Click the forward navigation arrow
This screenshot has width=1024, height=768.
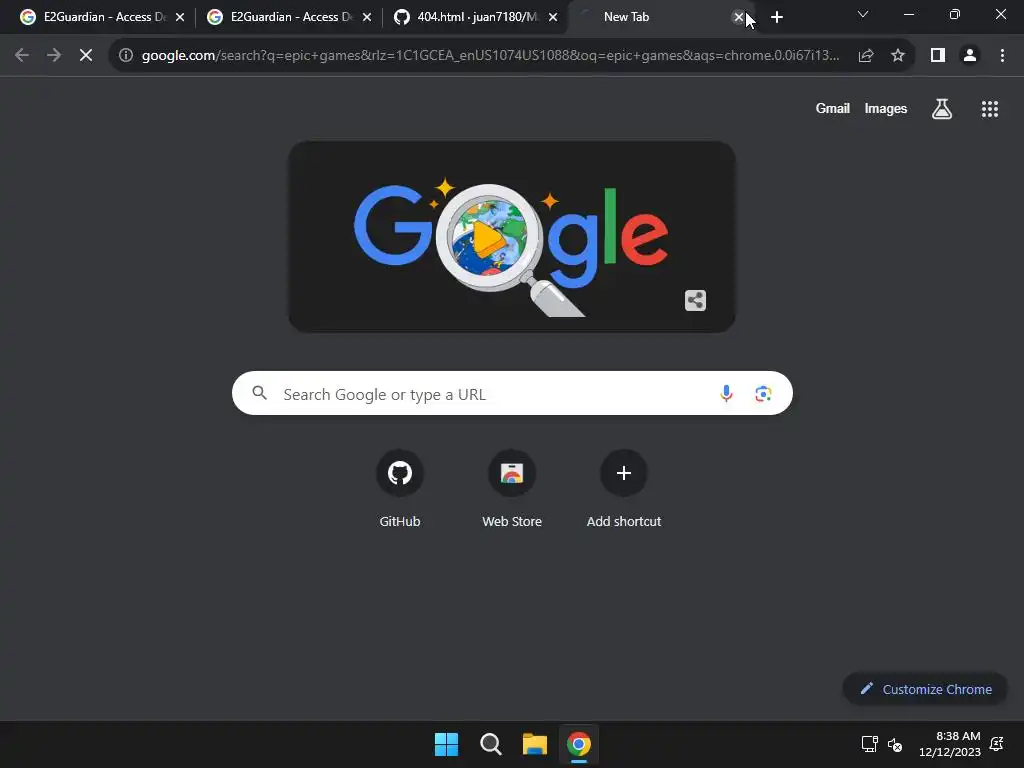54,56
